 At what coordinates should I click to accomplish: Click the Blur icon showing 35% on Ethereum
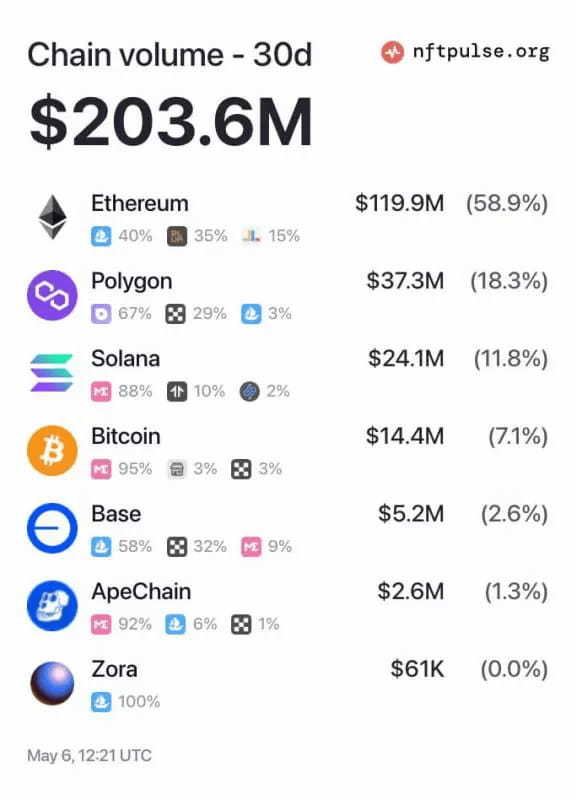(x=177, y=236)
